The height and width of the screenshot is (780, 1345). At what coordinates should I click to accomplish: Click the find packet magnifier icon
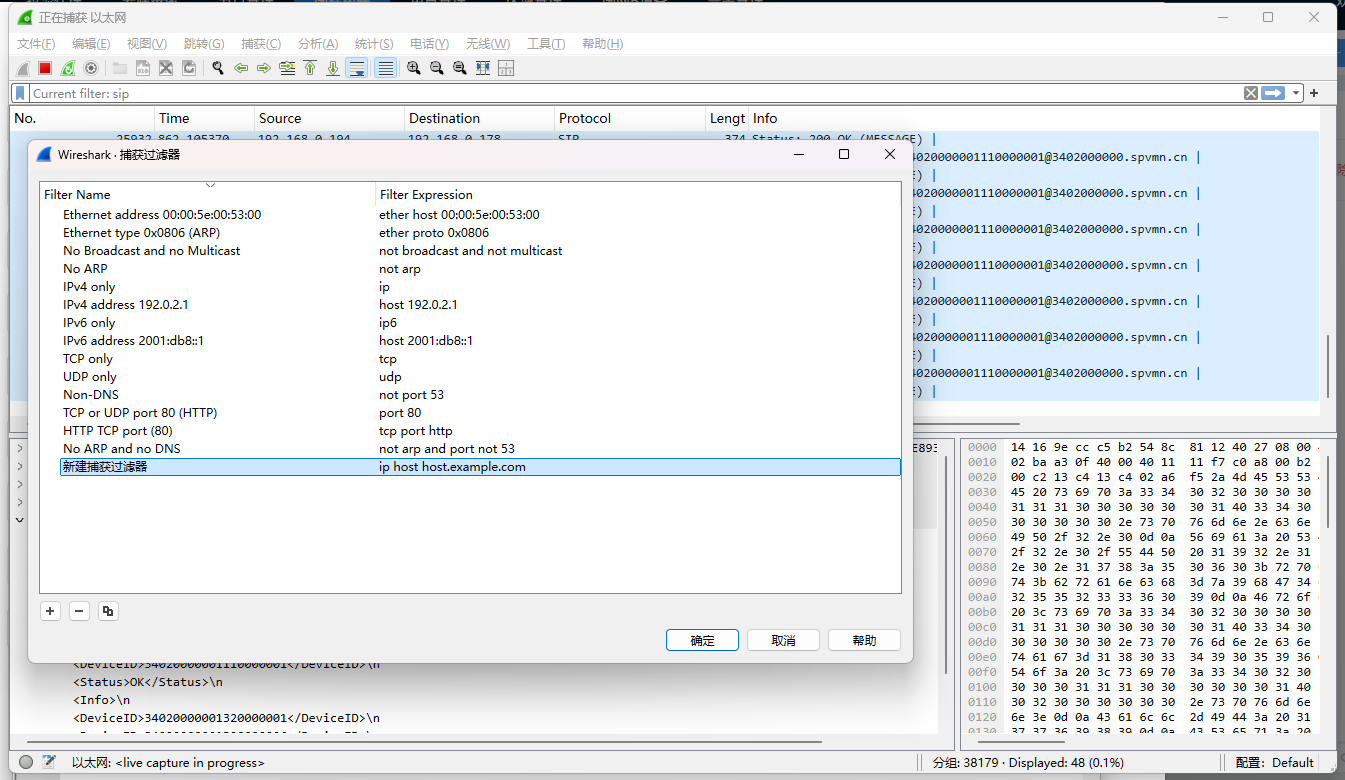pyautogui.click(x=217, y=68)
